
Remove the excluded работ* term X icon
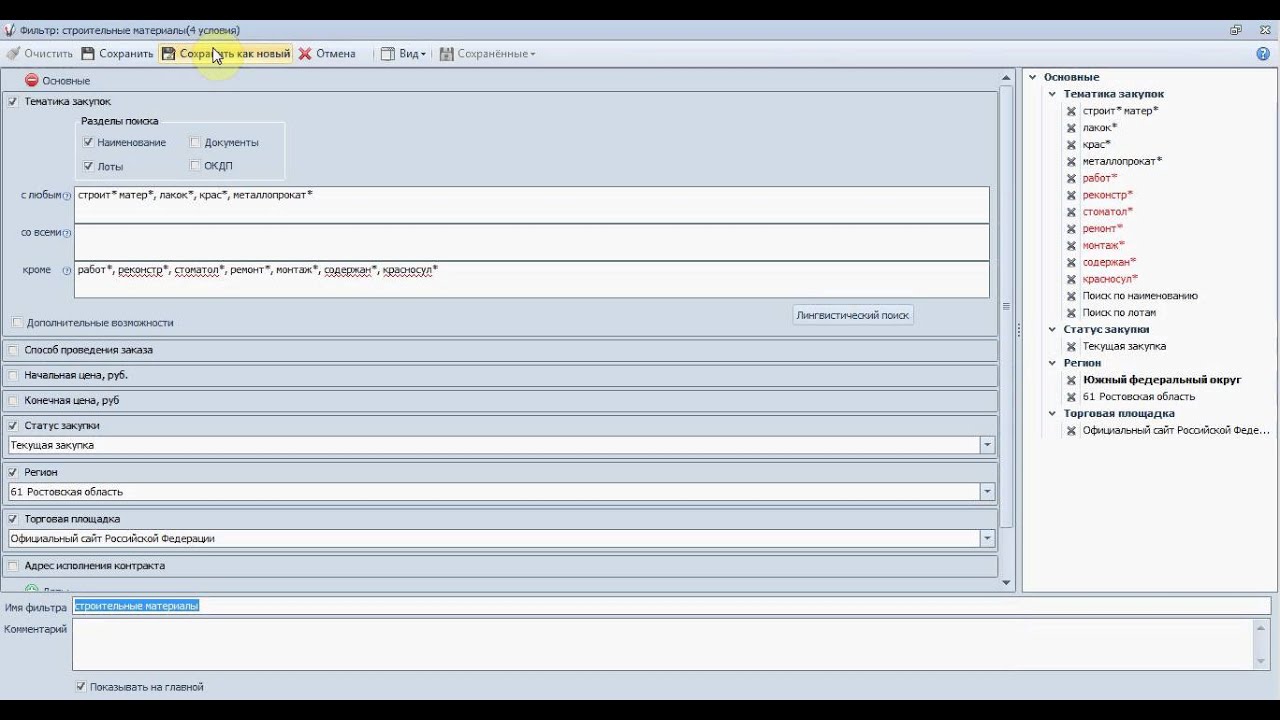(x=1071, y=178)
